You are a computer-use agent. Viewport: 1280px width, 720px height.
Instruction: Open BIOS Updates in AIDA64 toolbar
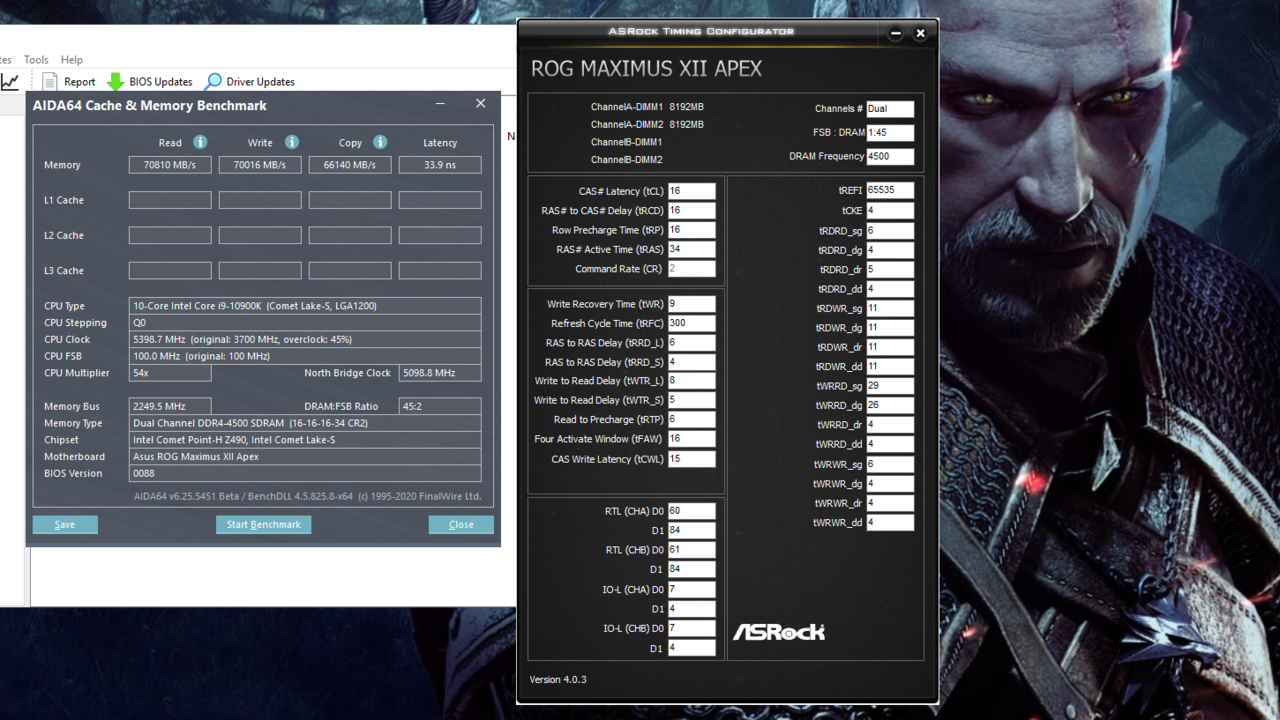149,82
